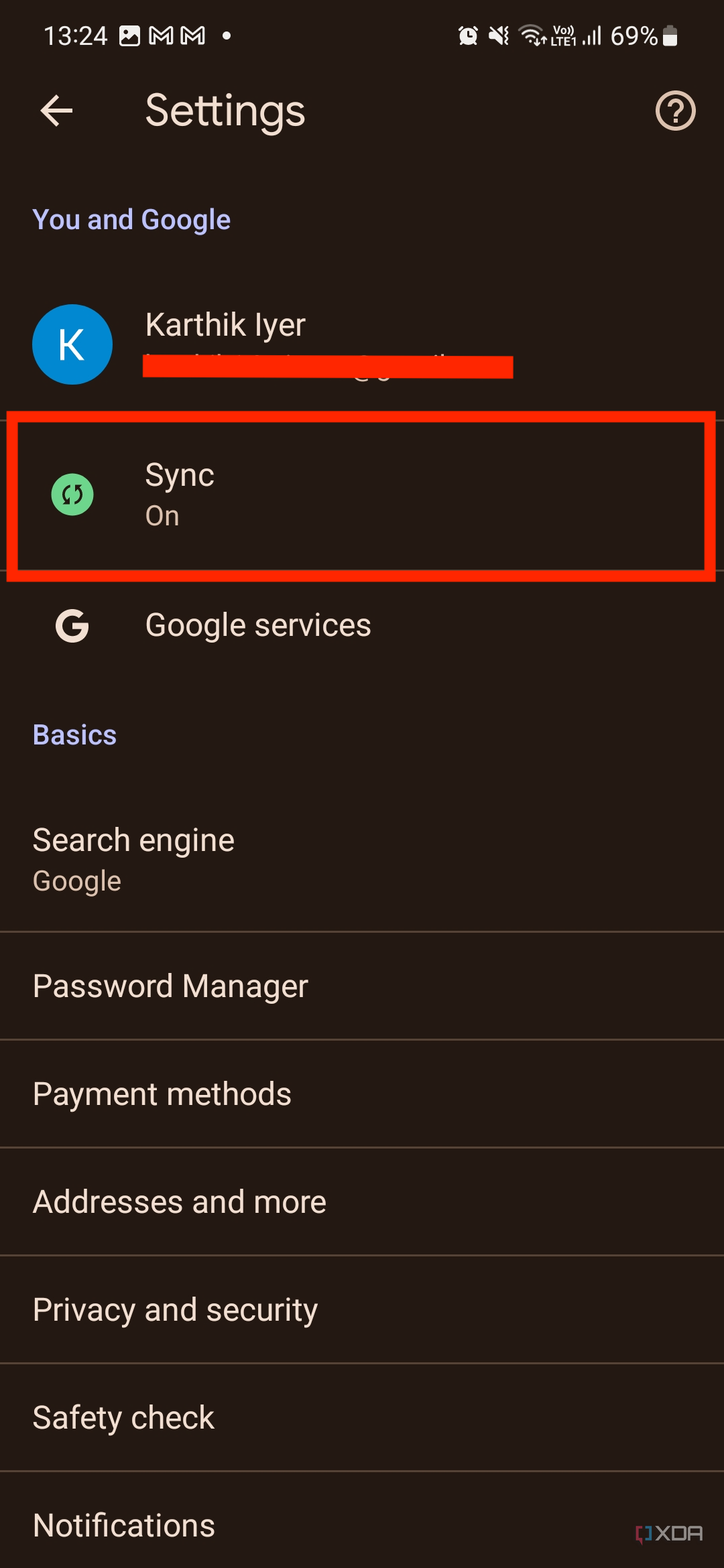The image size is (724, 1568).
Task: Open the help icon in Settings
Action: [675, 111]
